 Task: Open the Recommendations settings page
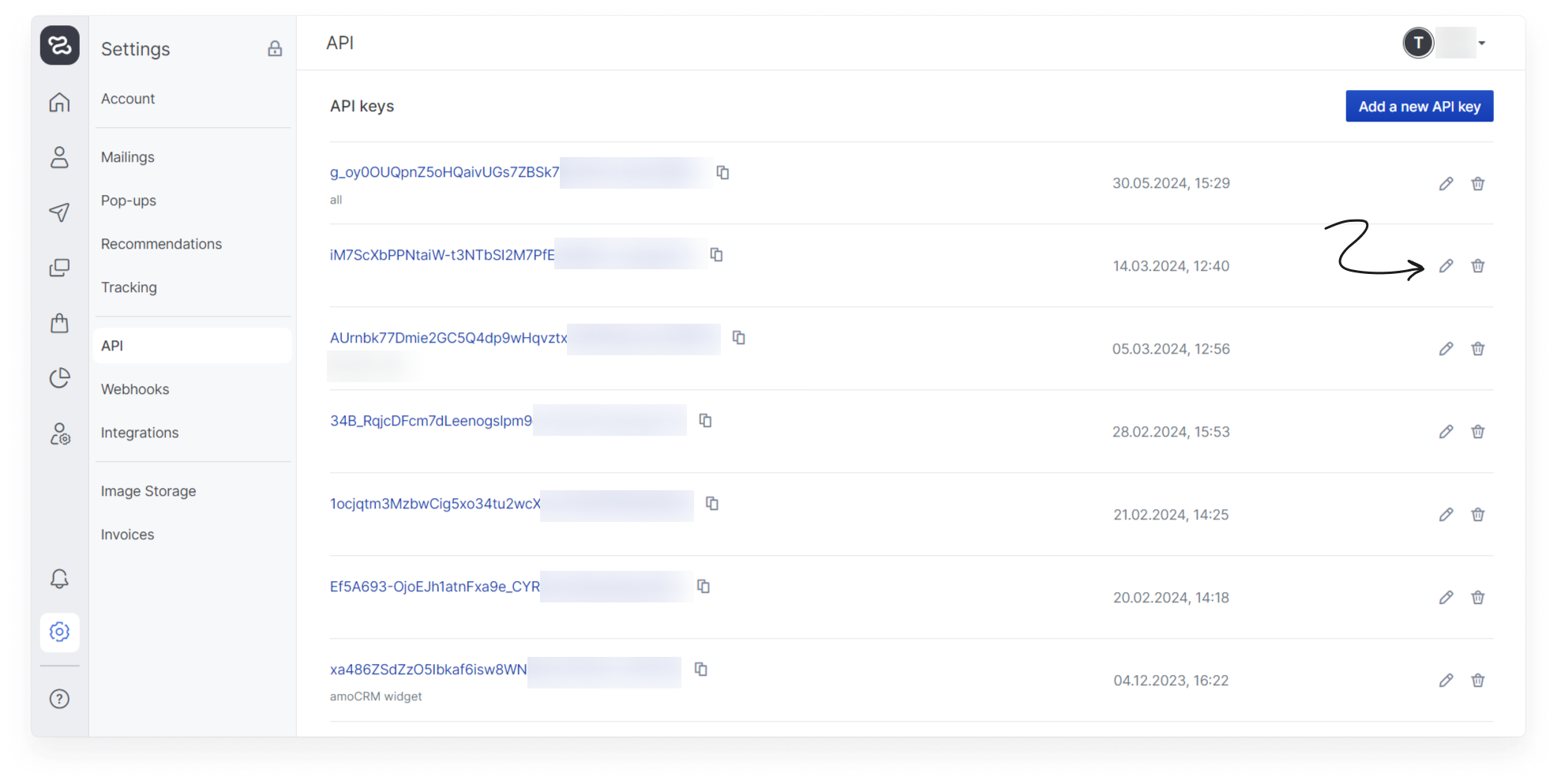[x=161, y=244]
